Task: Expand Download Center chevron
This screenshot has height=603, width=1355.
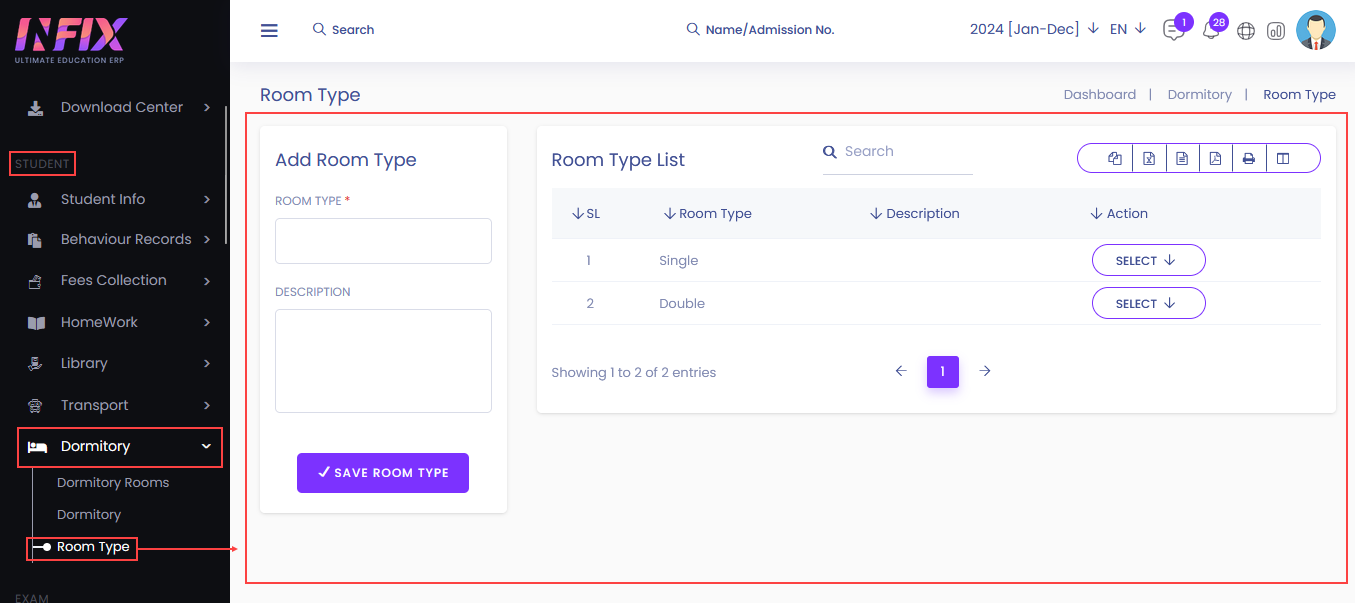Action: point(207,107)
